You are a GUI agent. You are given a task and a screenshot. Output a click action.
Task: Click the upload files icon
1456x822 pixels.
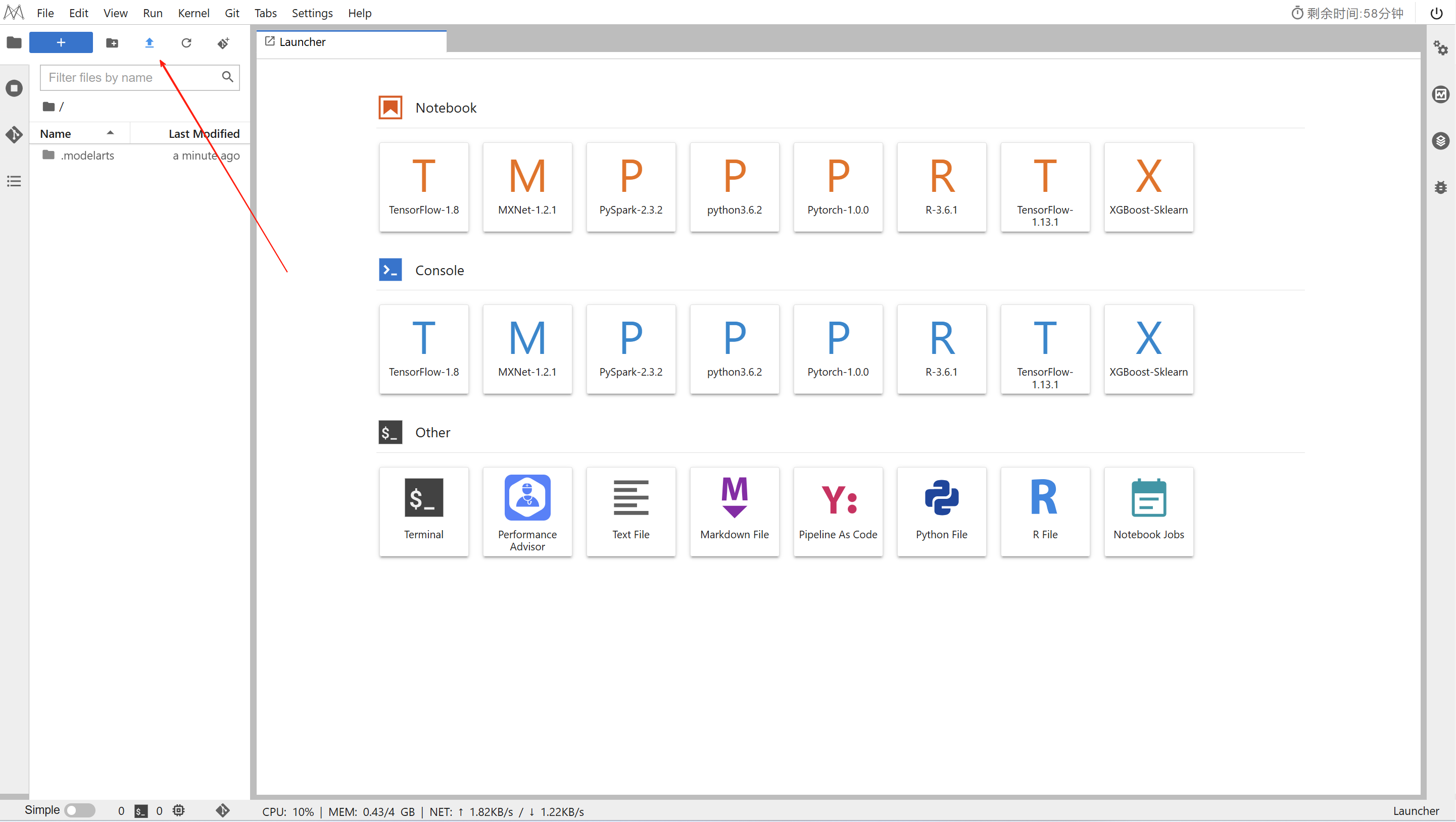coord(149,42)
